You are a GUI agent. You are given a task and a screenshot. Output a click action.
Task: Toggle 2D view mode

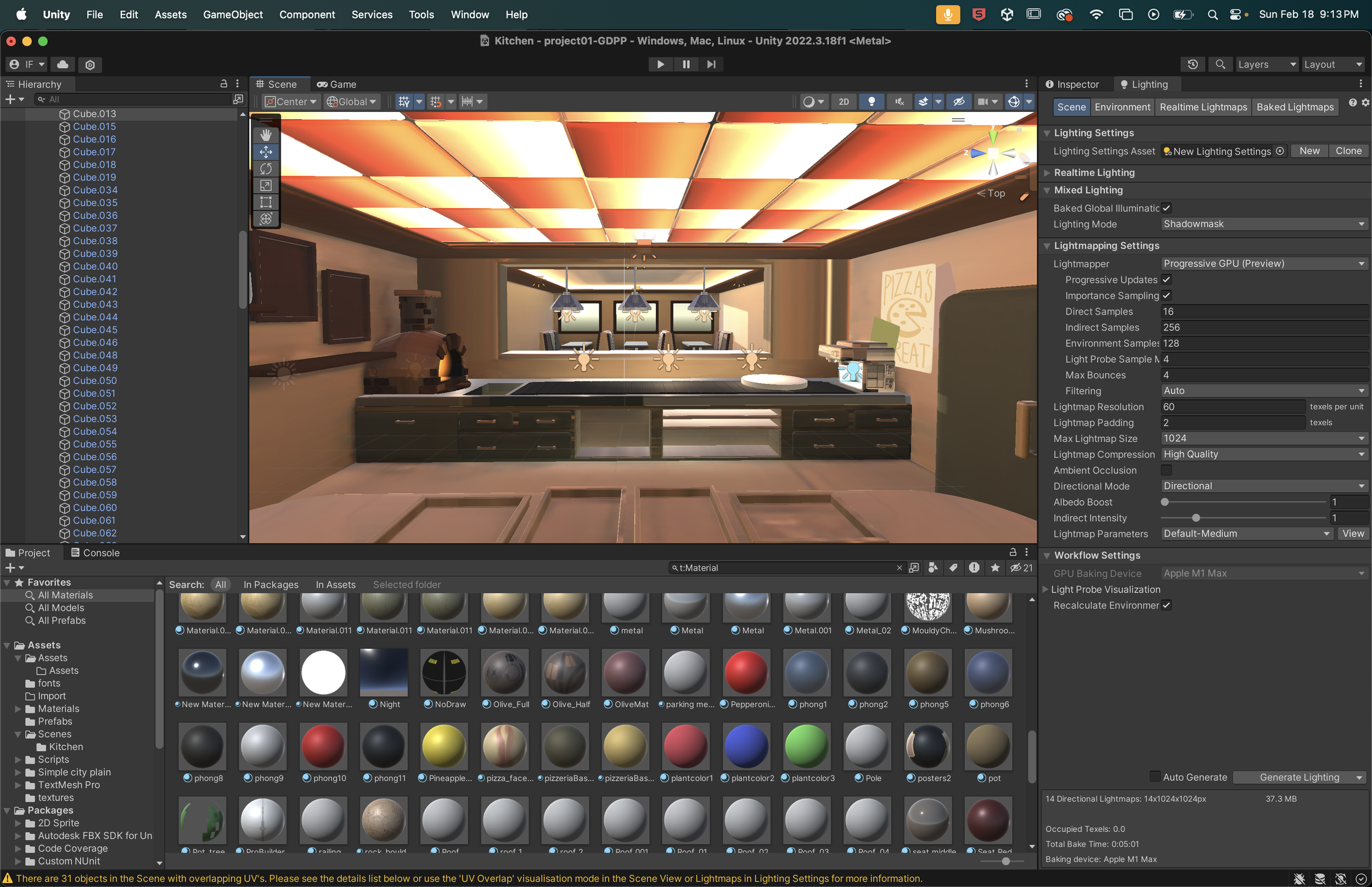tap(844, 102)
